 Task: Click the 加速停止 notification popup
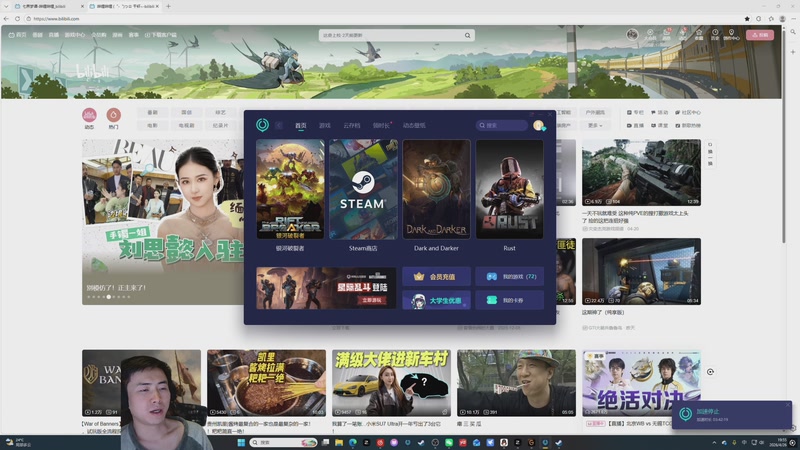click(732, 414)
